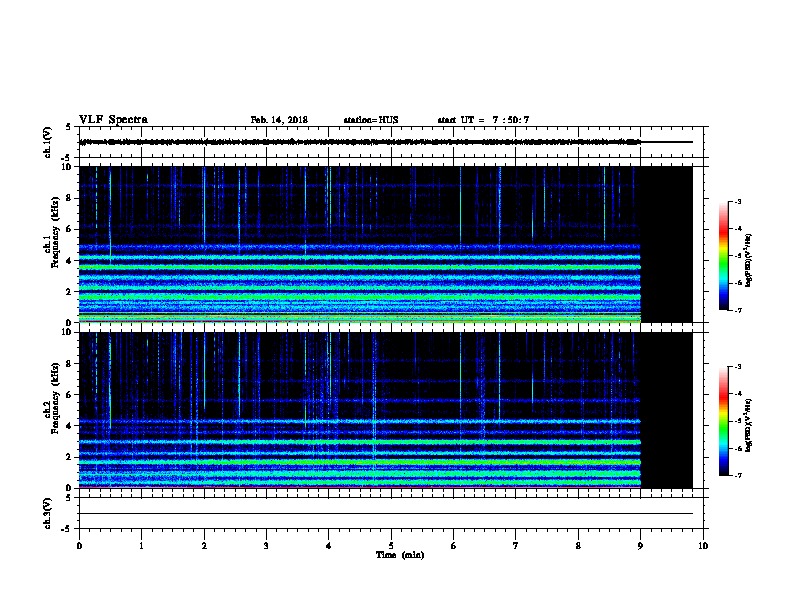Click the "station=HUS" header text
The width and height of the screenshot is (792, 612).
tap(371, 120)
